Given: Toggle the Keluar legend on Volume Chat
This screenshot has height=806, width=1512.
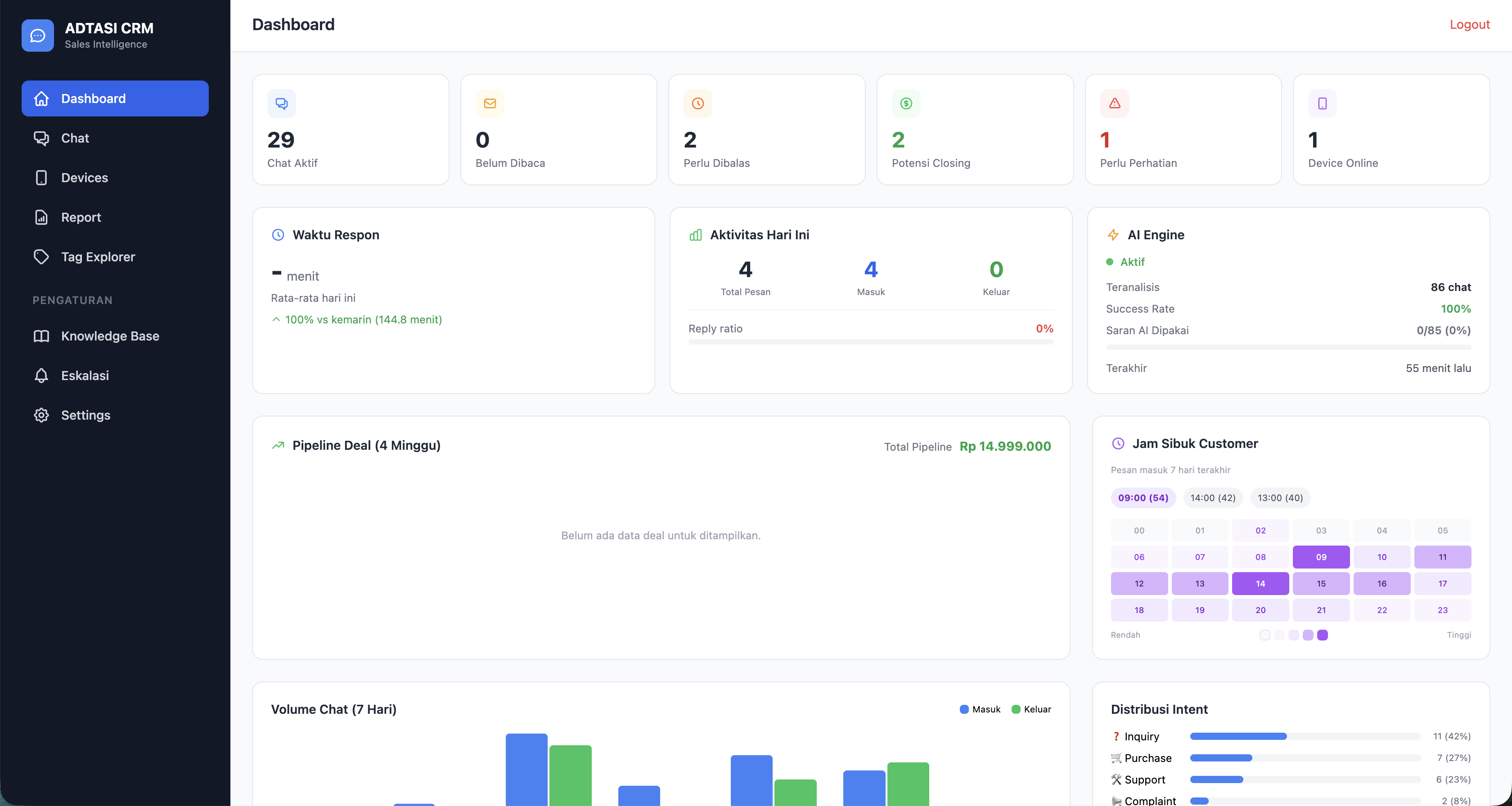Looking at the screenshot, I should (1030, 709).
